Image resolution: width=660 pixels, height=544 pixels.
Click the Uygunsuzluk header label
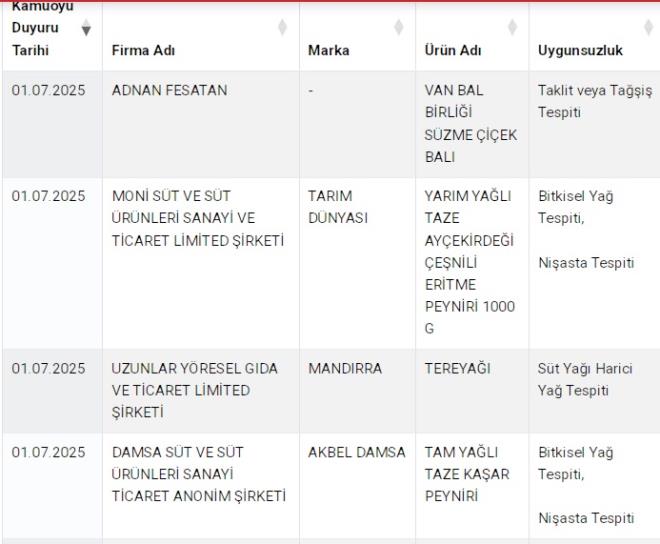click(x=581, y=50)
